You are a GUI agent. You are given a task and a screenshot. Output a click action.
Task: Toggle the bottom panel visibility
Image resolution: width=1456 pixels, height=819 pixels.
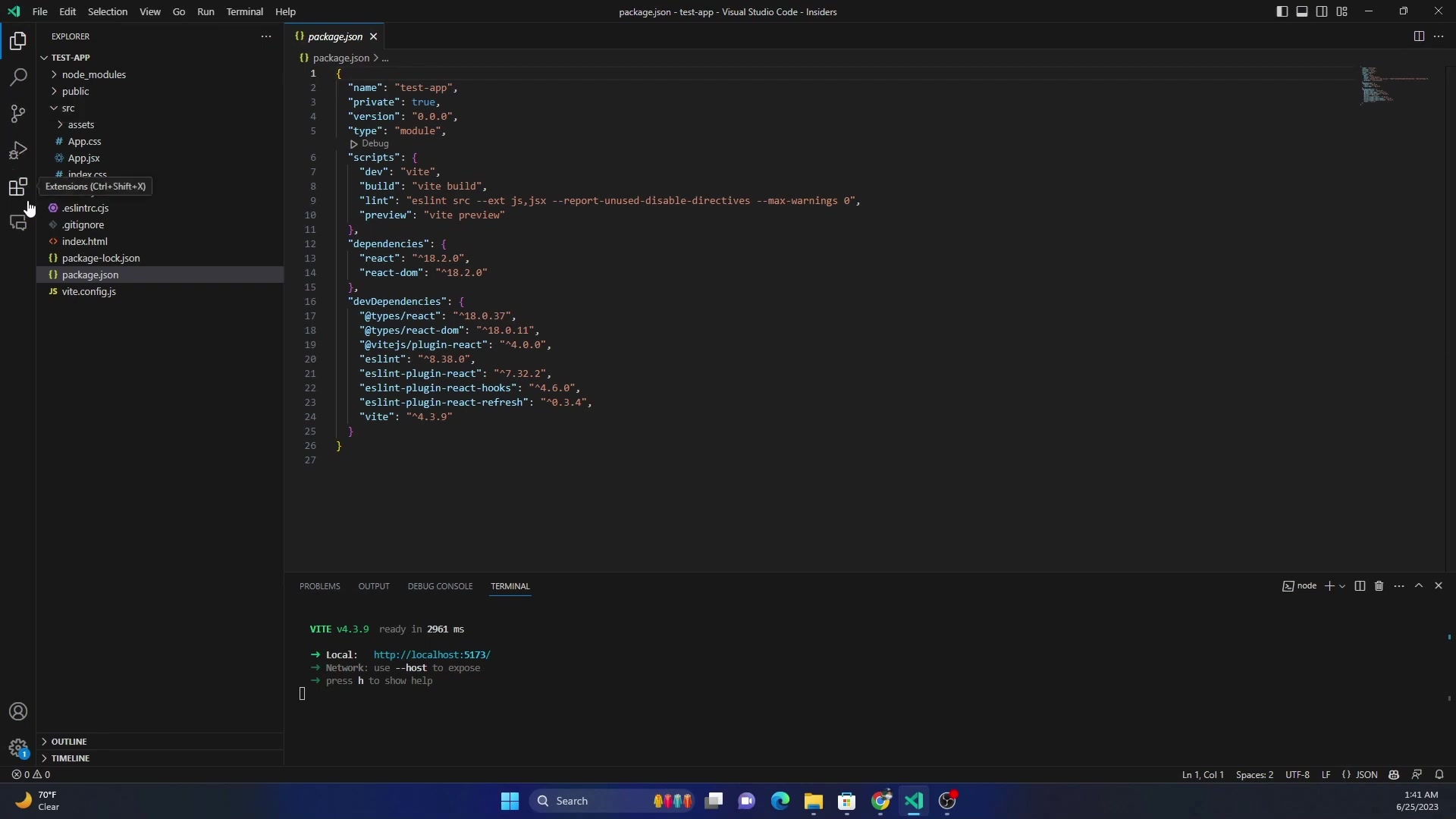click(x=1302, y=11)
